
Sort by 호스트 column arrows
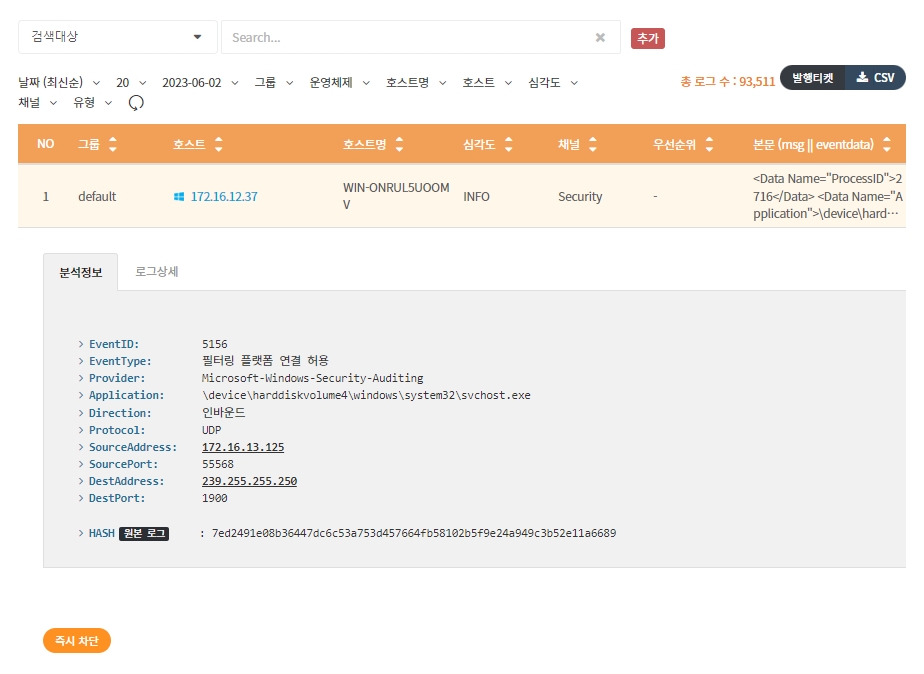click(x=219, y=145)
